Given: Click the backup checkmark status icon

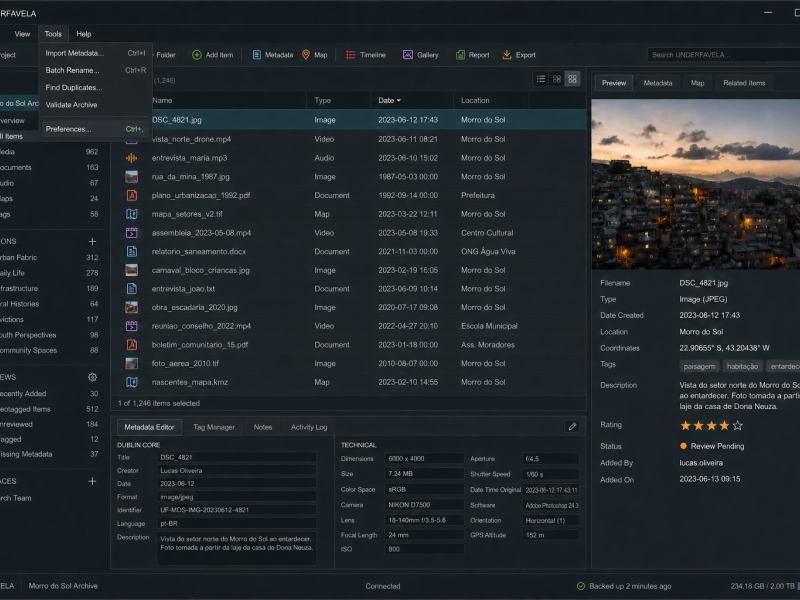Looking at the screenshot, I should [581, 586].
